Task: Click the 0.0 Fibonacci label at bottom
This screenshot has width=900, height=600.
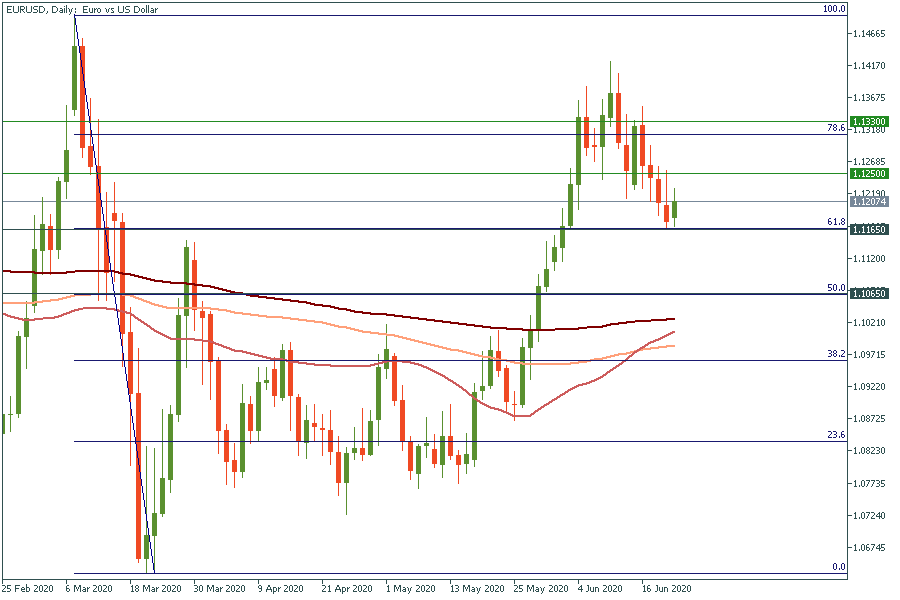Action: coord(839,567)
